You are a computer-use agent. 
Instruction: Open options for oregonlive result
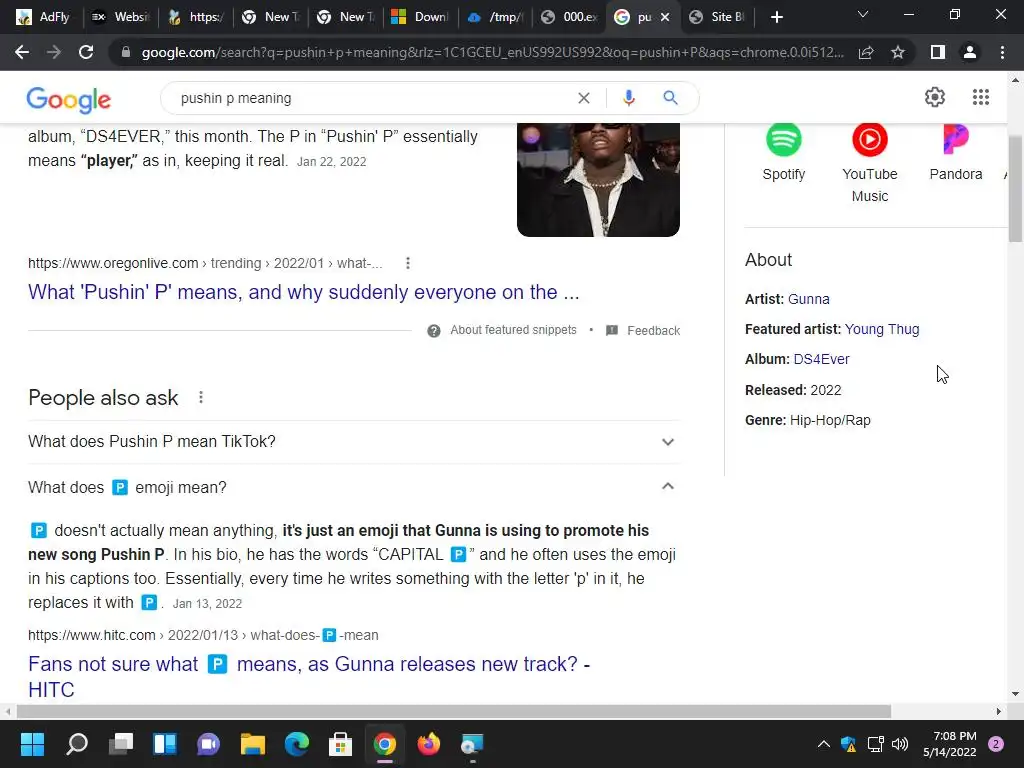tap(408, 263)
